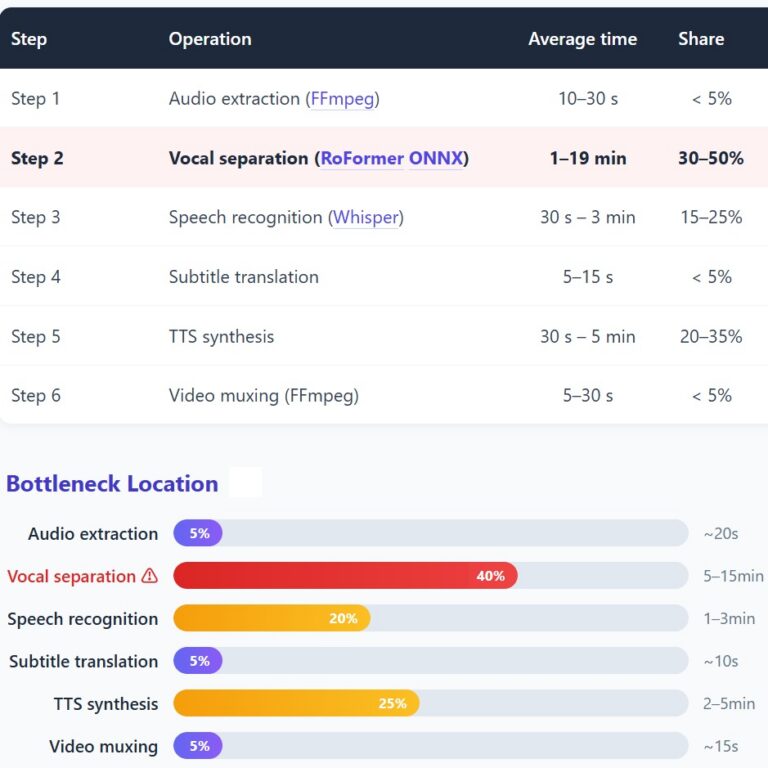Screen dimensions: 768x768
Task: Click the "Operation" column header
Action: point(210,39)
